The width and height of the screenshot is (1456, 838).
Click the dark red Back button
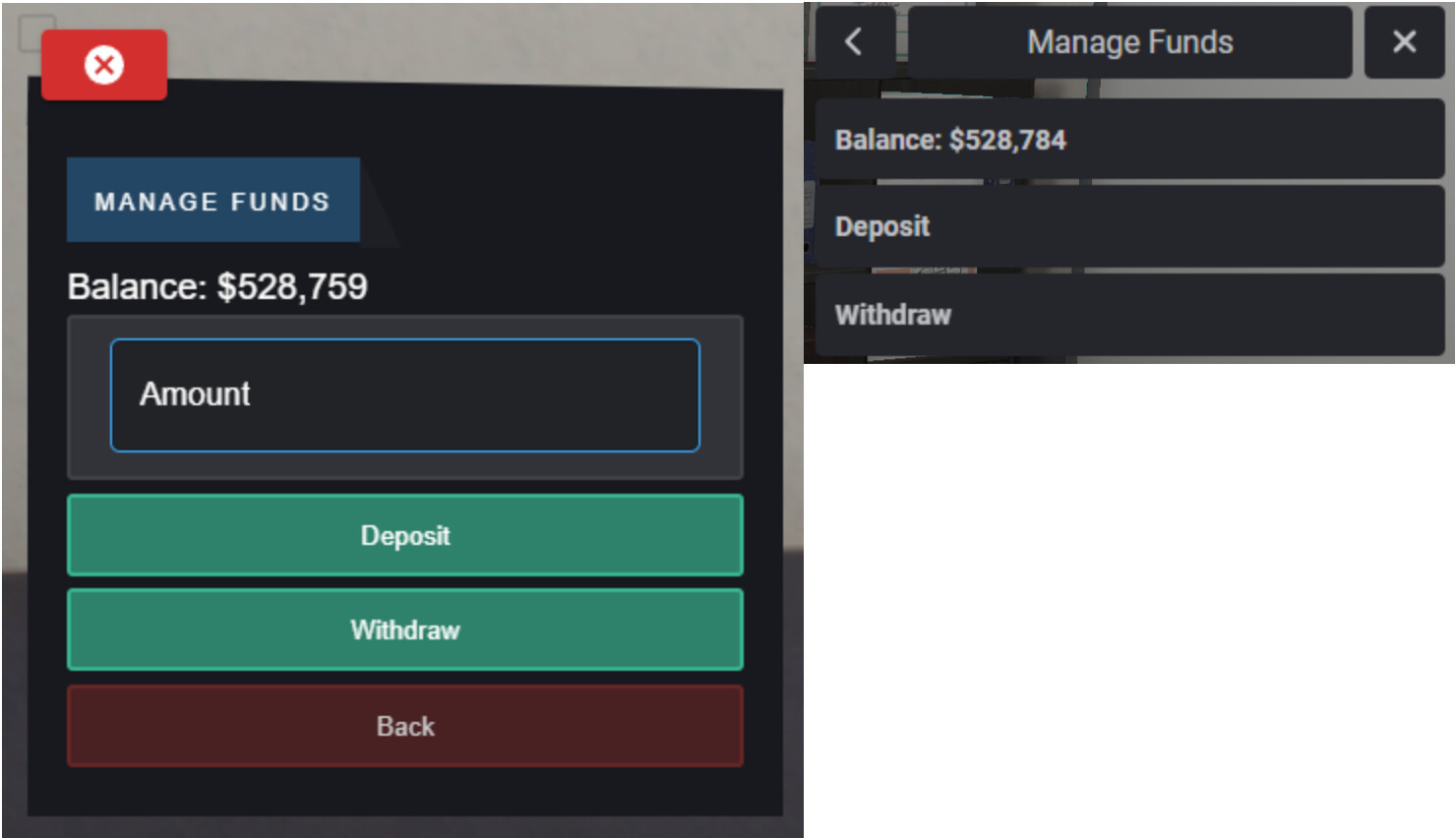(404, 726)
